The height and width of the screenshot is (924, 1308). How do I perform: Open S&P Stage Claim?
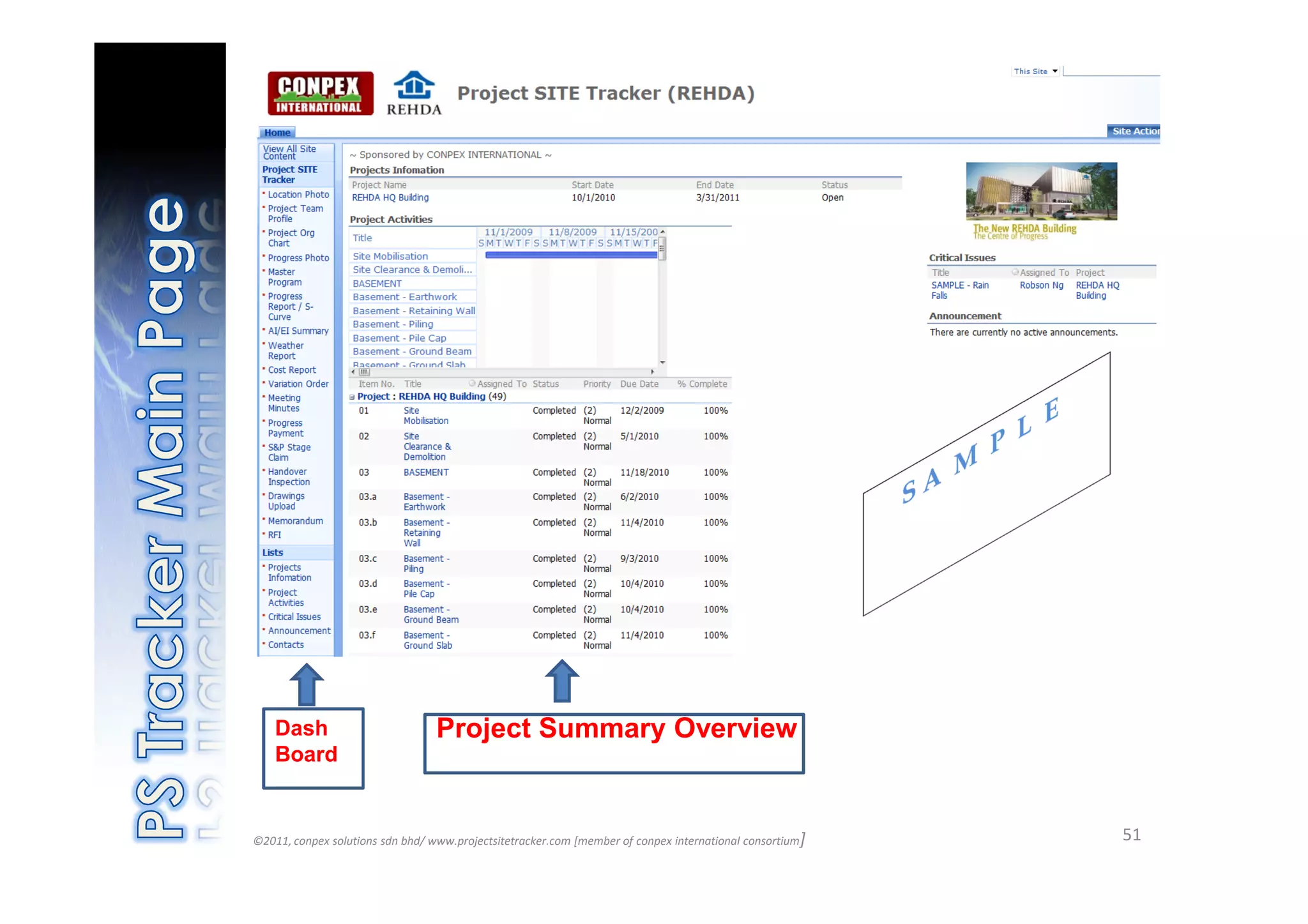pyautogui.click(x=289, y=453)
